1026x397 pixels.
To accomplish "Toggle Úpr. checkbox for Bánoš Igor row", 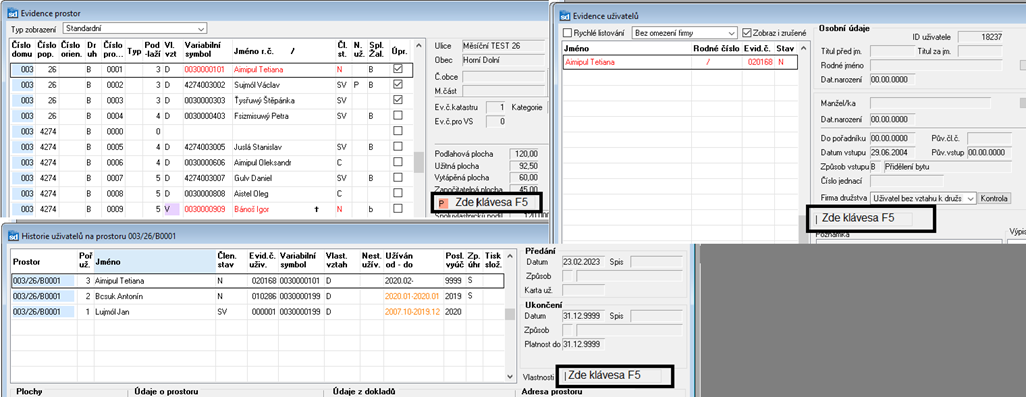I will tap(398, 209).
